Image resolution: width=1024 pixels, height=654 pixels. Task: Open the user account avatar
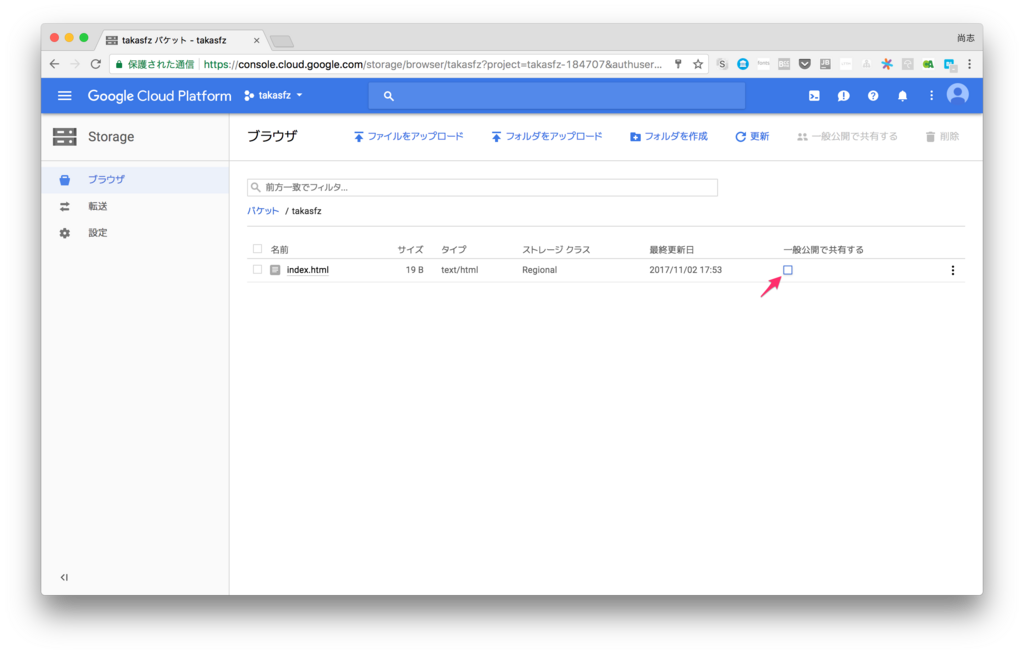(957, 95)
